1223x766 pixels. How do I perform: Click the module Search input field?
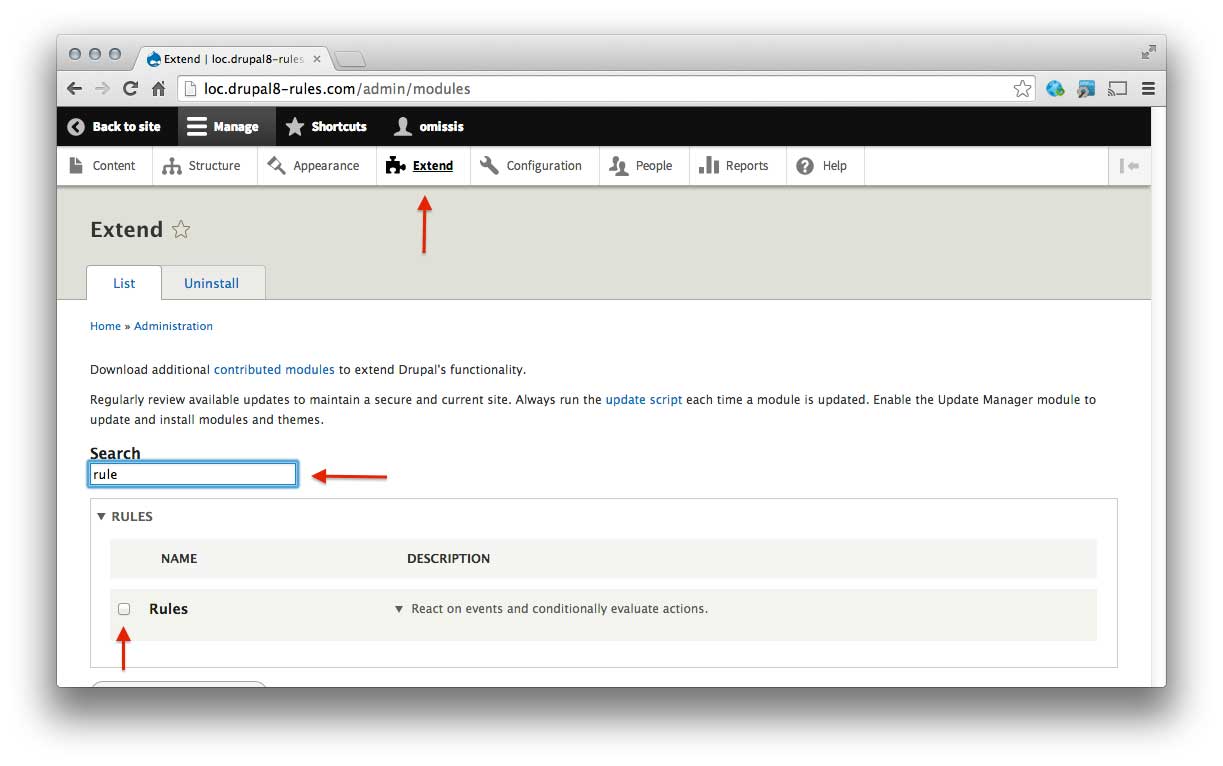(193, 474)
